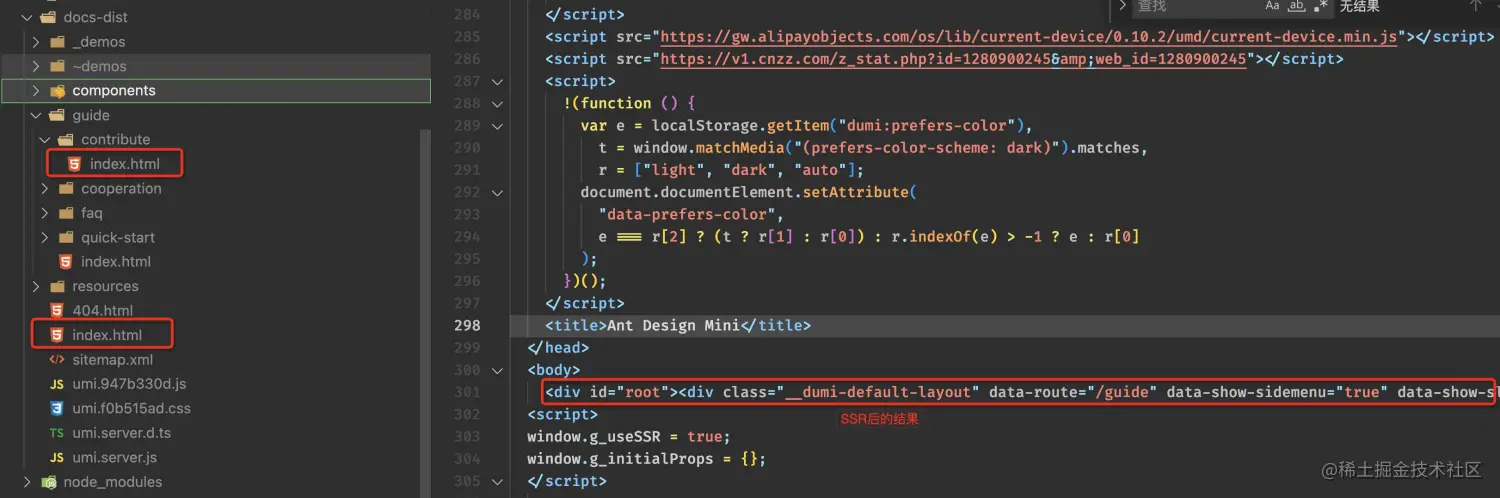The height and width of the screenshot is (498, 1500).
Task: Click the 404.html HTML5 file icon
Action: tap(57, 310)
